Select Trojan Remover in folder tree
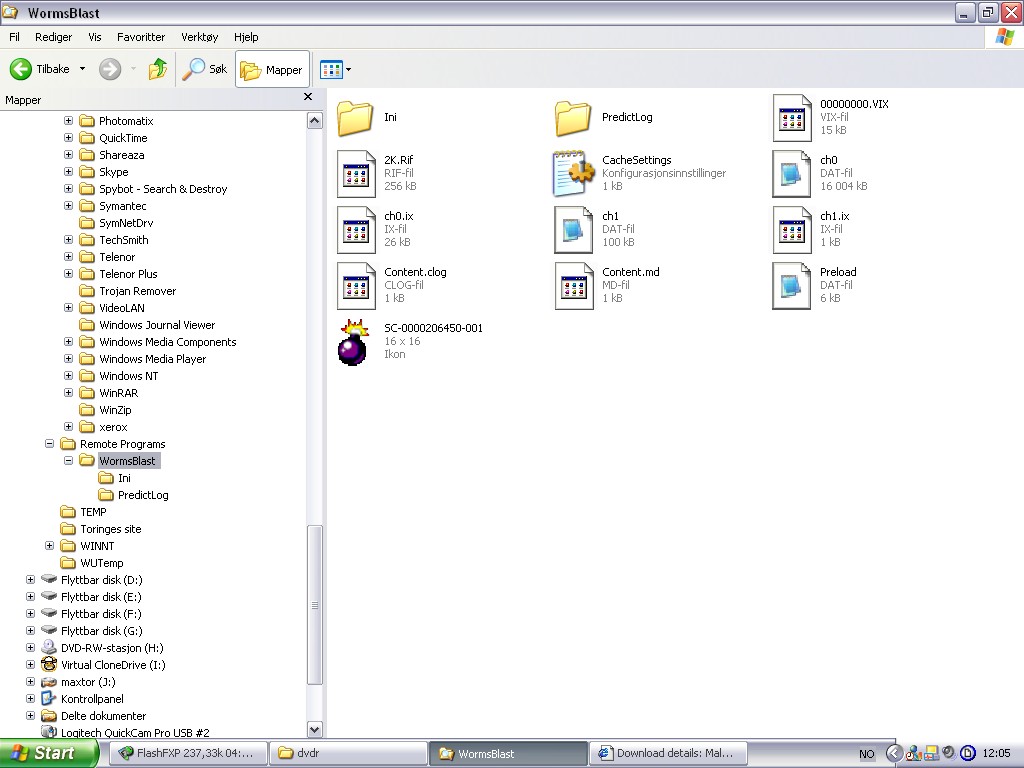 coord(137,291)
